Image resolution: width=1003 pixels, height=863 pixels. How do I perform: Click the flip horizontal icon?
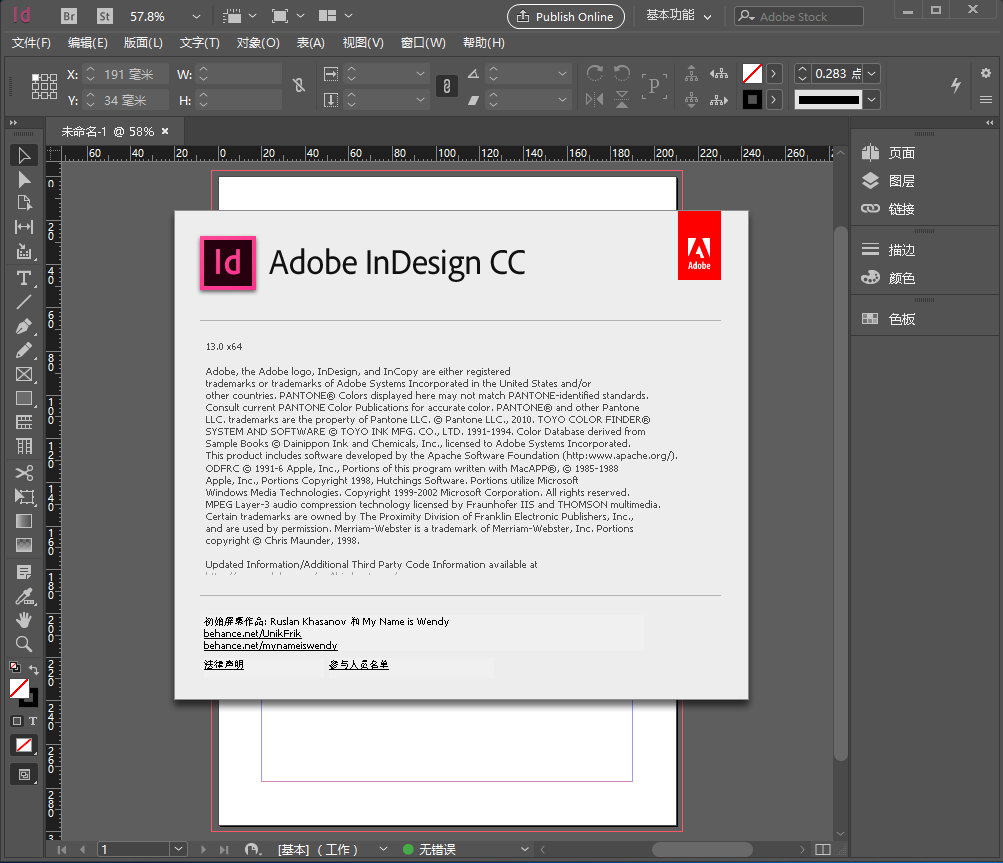pyautogui.click(x=594, y=100)
